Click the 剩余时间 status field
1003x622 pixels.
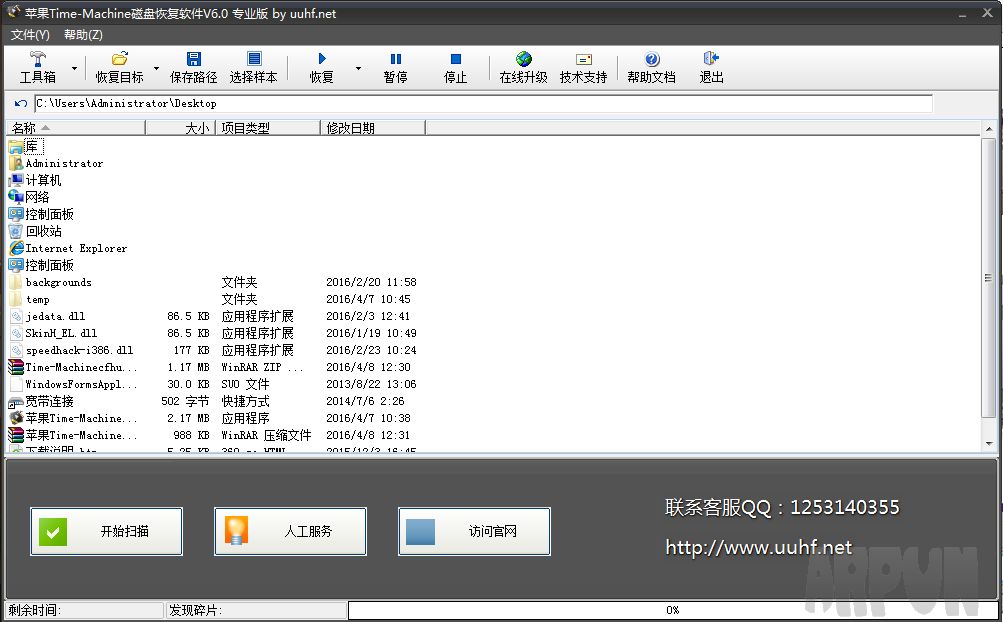pyautogui.click(x=84, y=610)
